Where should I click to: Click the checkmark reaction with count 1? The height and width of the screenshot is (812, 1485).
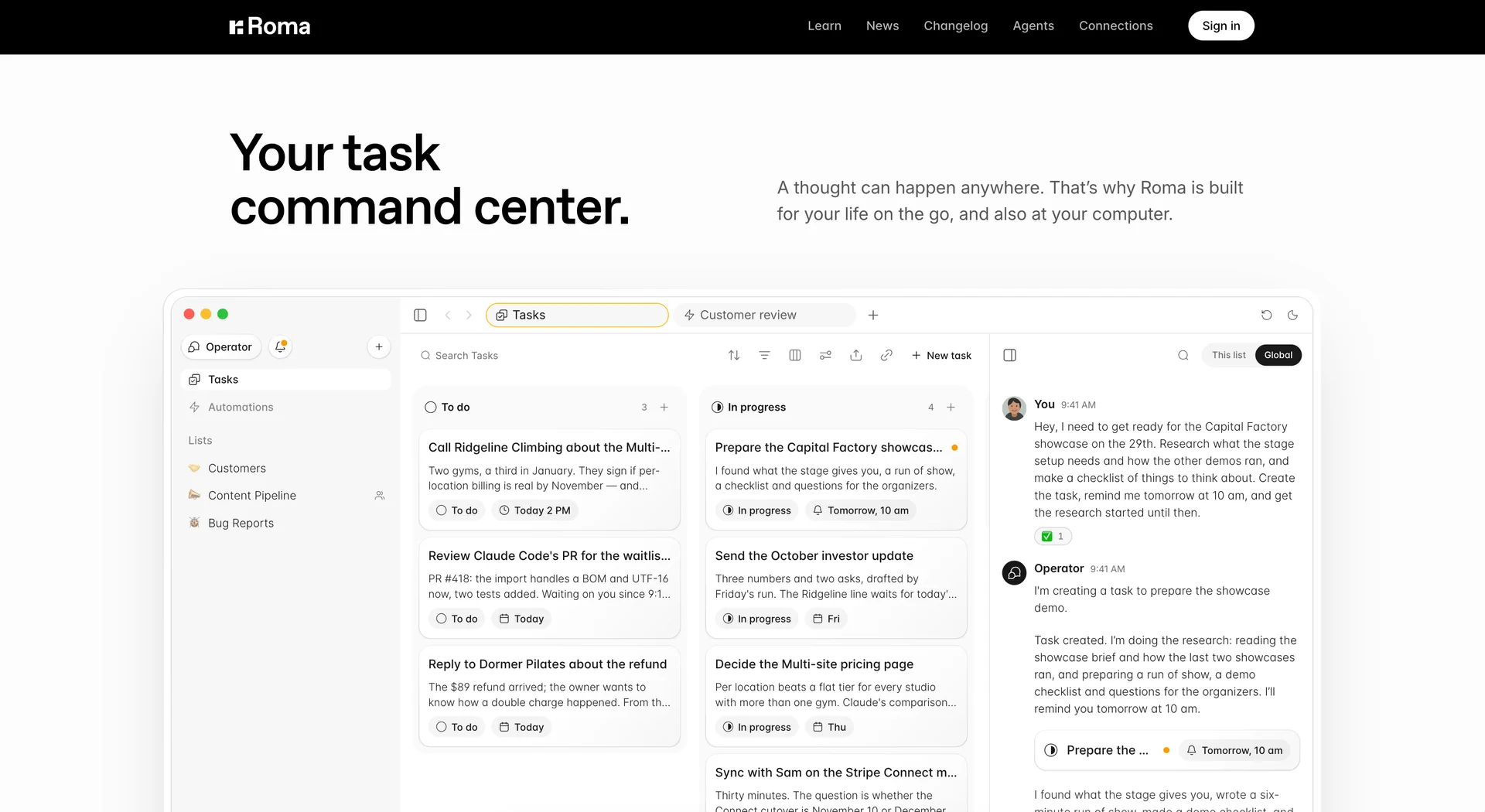(x=1053, y=536)
